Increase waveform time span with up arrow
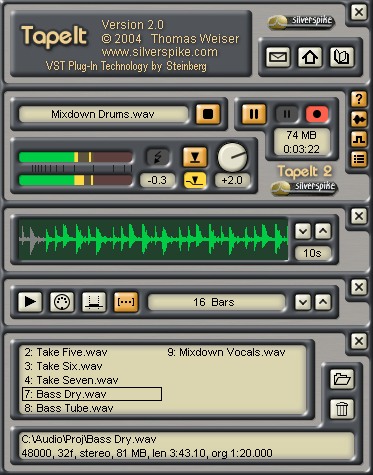 click(323, 231)
